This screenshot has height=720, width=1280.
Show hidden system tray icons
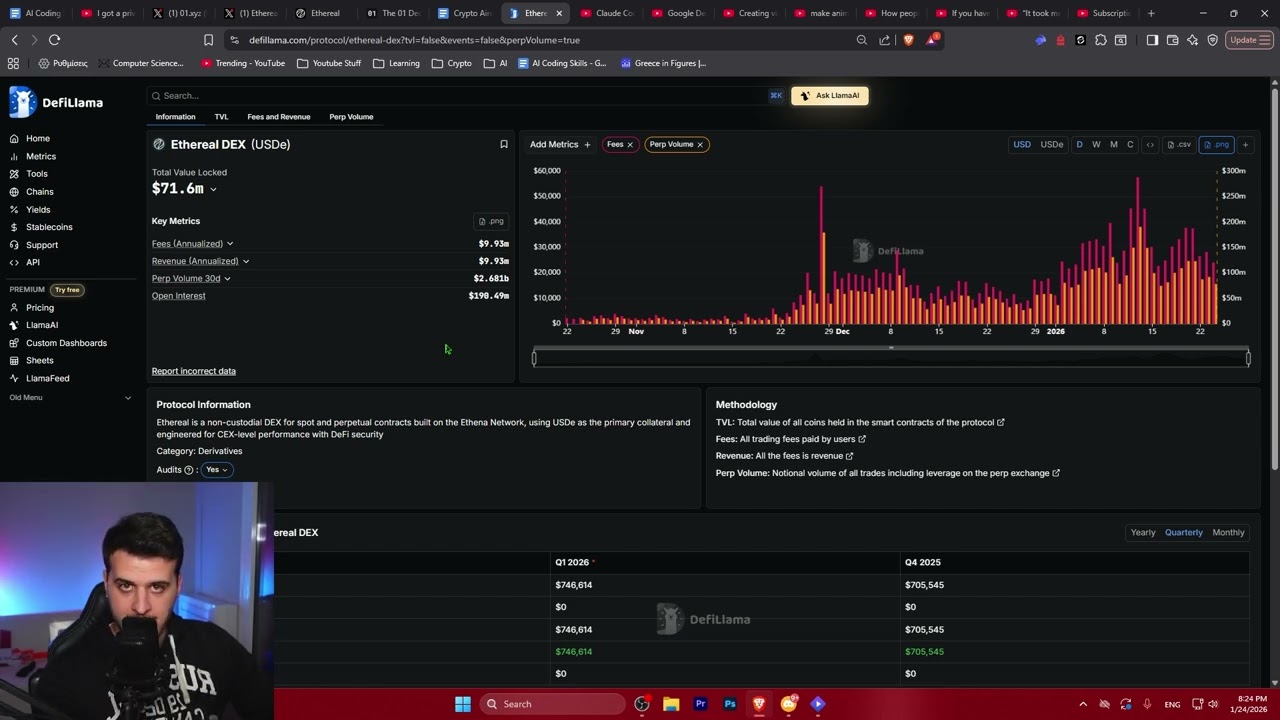point(1082,704)
